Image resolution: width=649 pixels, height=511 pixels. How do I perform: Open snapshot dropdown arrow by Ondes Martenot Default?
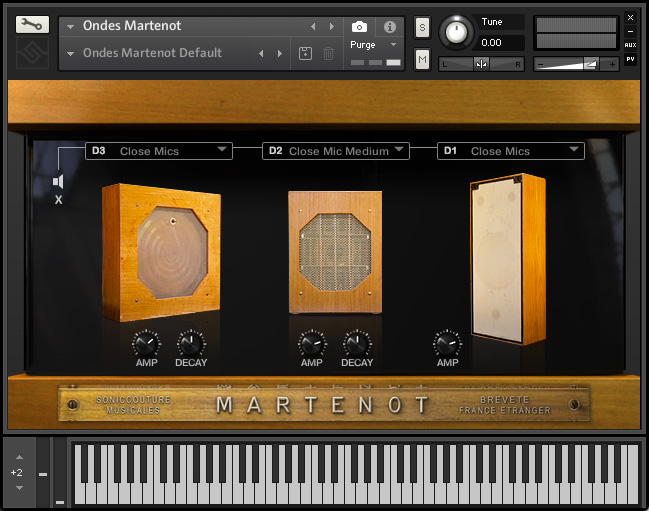[70, 54]
